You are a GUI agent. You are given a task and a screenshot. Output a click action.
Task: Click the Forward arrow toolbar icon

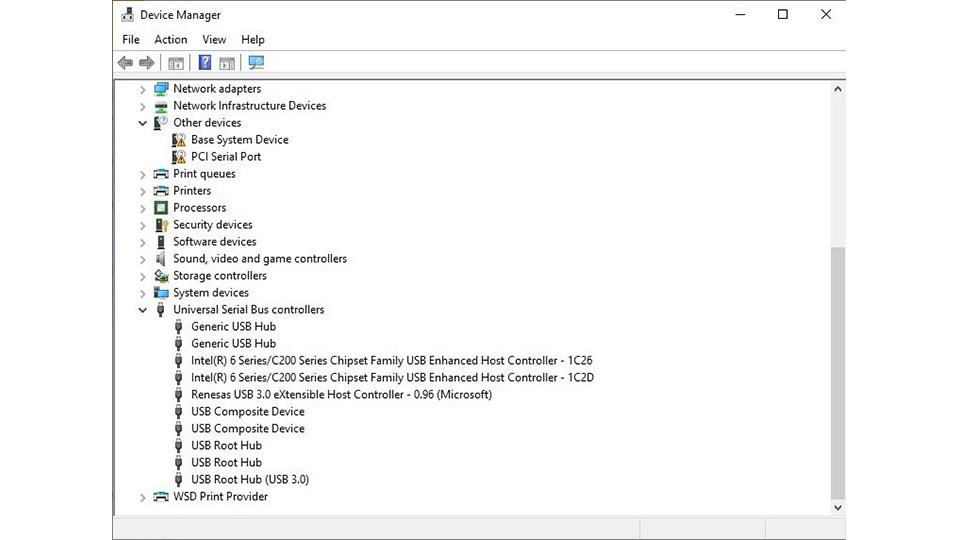point(147,63)
